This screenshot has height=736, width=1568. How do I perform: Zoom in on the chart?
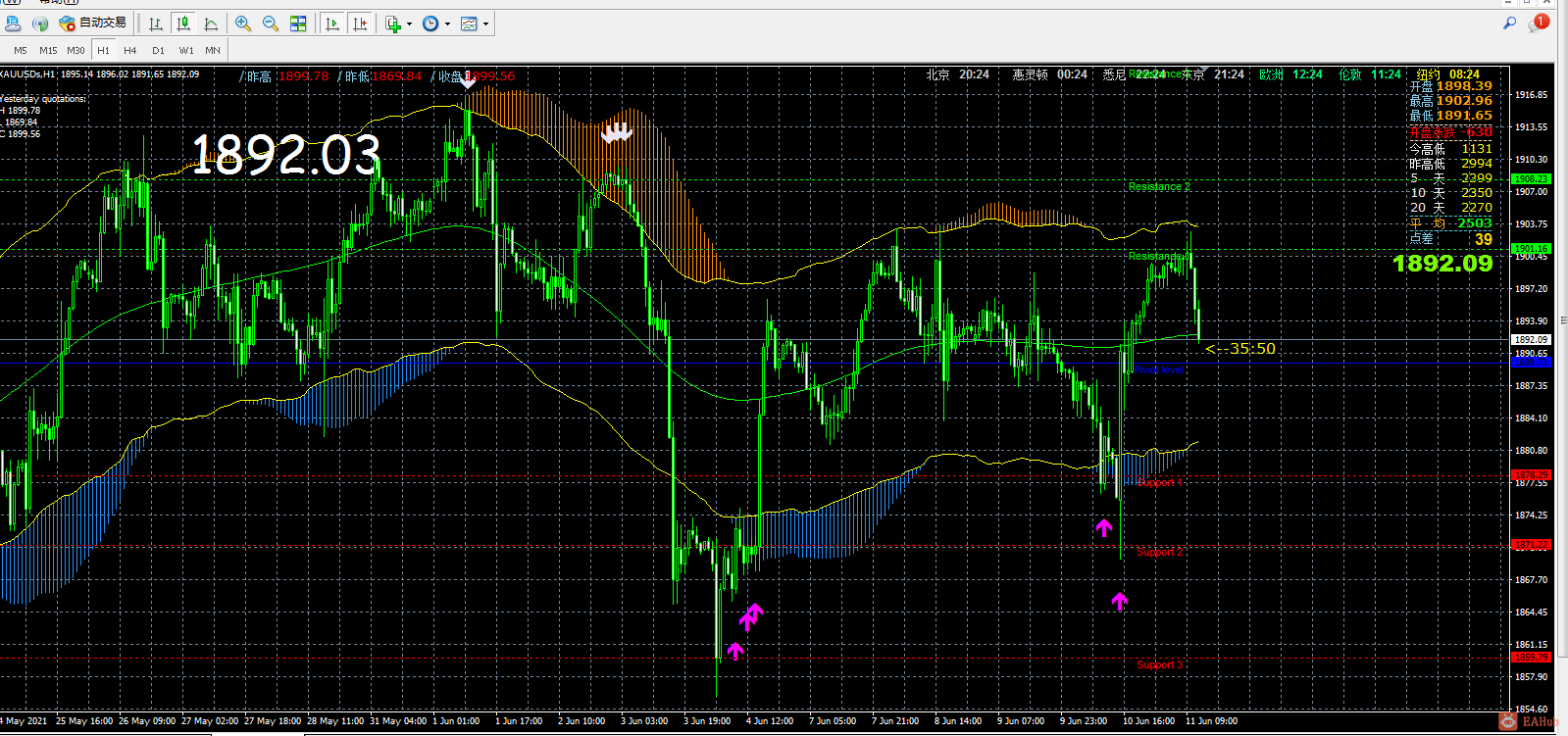[243, 24]
